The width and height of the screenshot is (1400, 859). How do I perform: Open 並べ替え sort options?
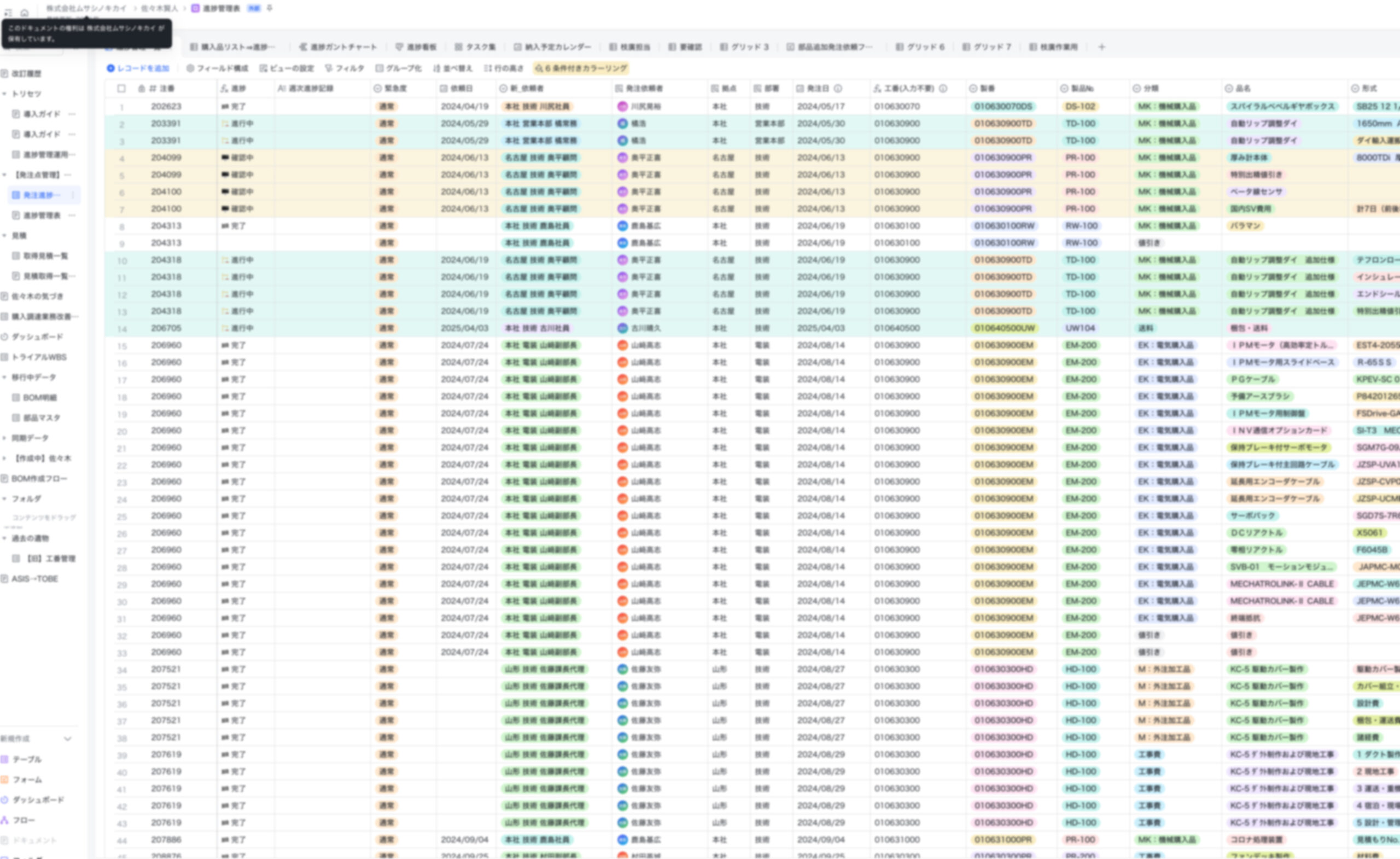point(453,68)
